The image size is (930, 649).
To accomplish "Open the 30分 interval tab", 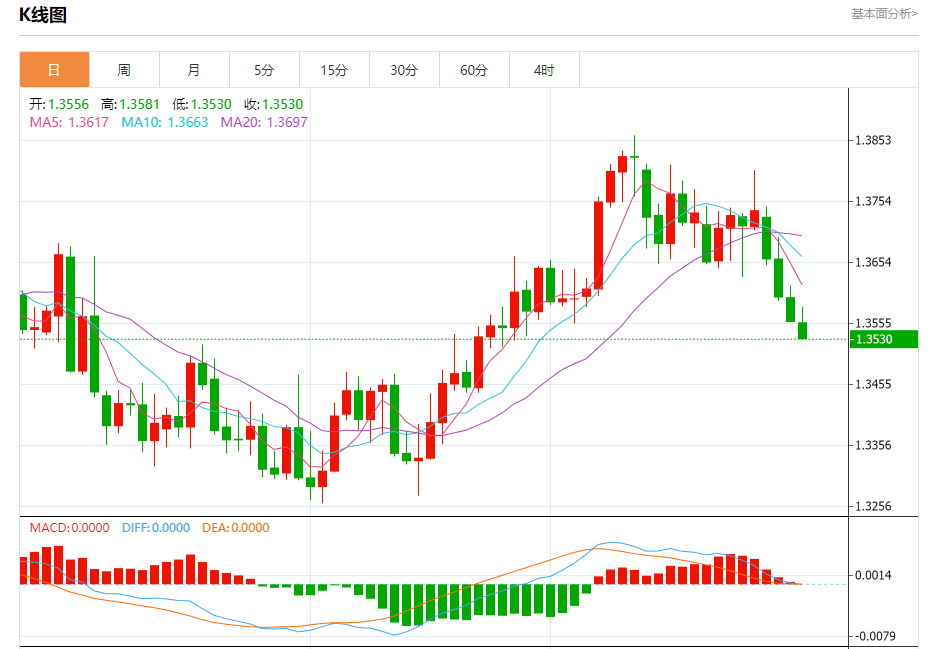I will point(404,70).
